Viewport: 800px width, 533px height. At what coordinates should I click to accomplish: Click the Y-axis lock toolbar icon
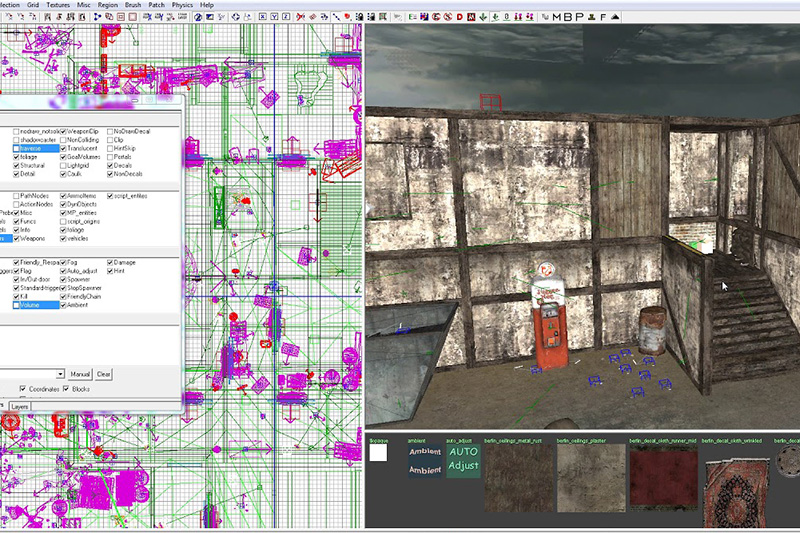pyautogui.click(x=274, y=17)
